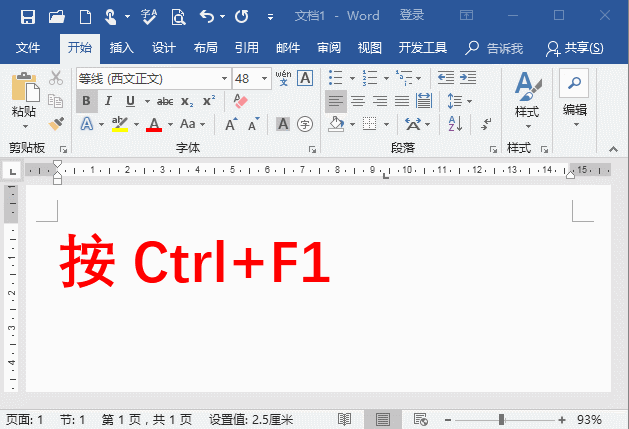Collapse the ribbon with up chevron

click(x=613, y=149)
